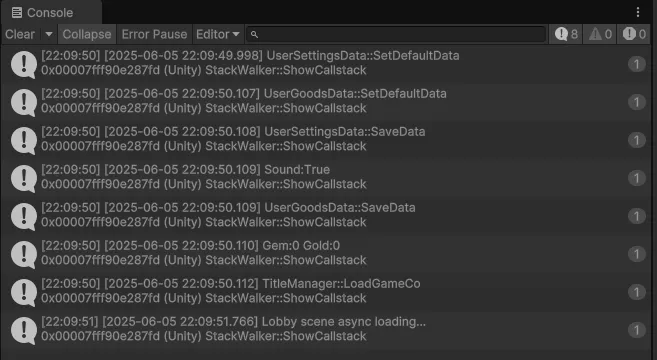Open the Editor connection dropdown
The height and width of the screenshot is (360, 657).
coord(217,34)
